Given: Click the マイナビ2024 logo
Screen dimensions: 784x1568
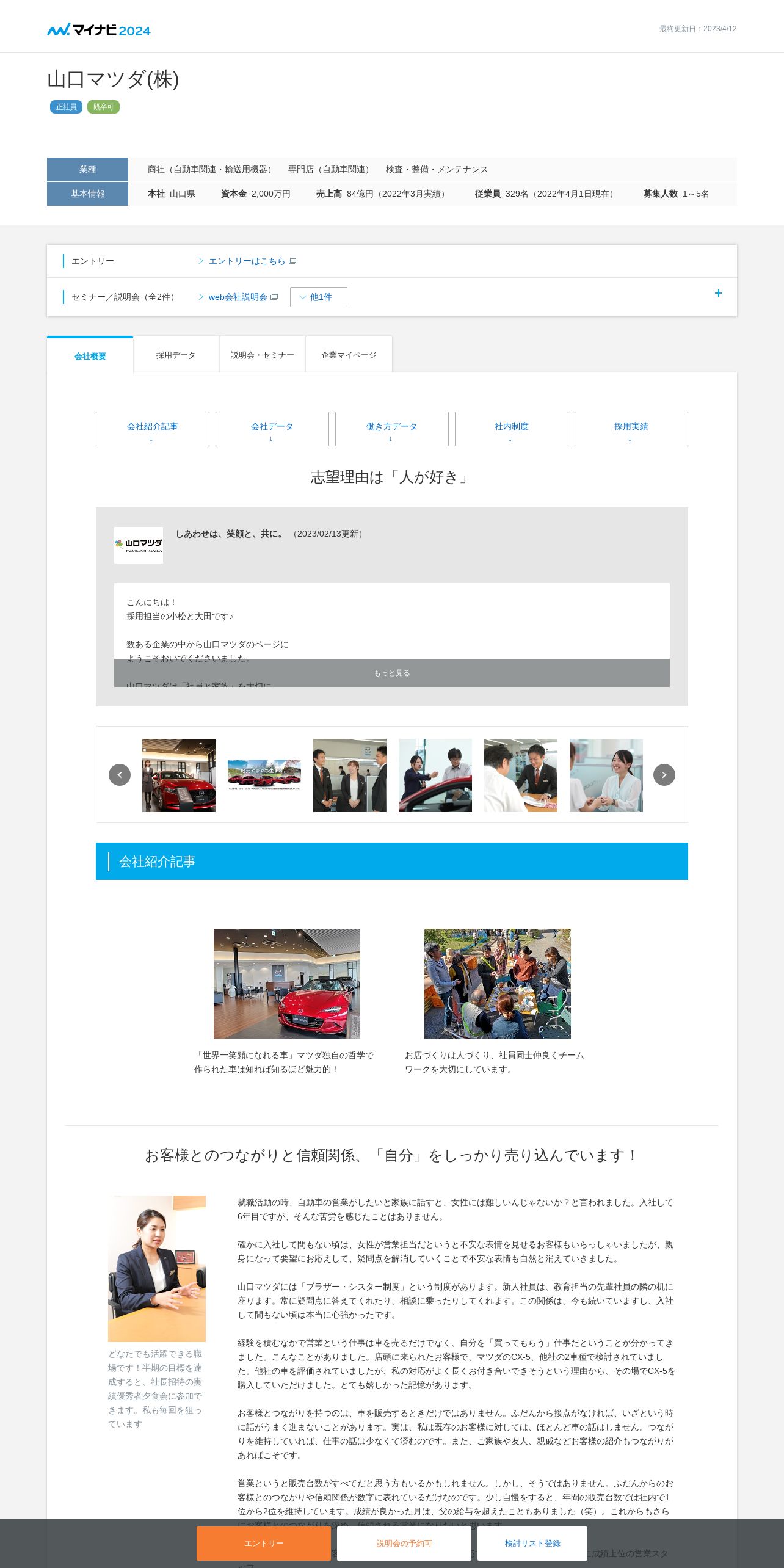Looking at the screenshot, I should (x=98, y=29).
